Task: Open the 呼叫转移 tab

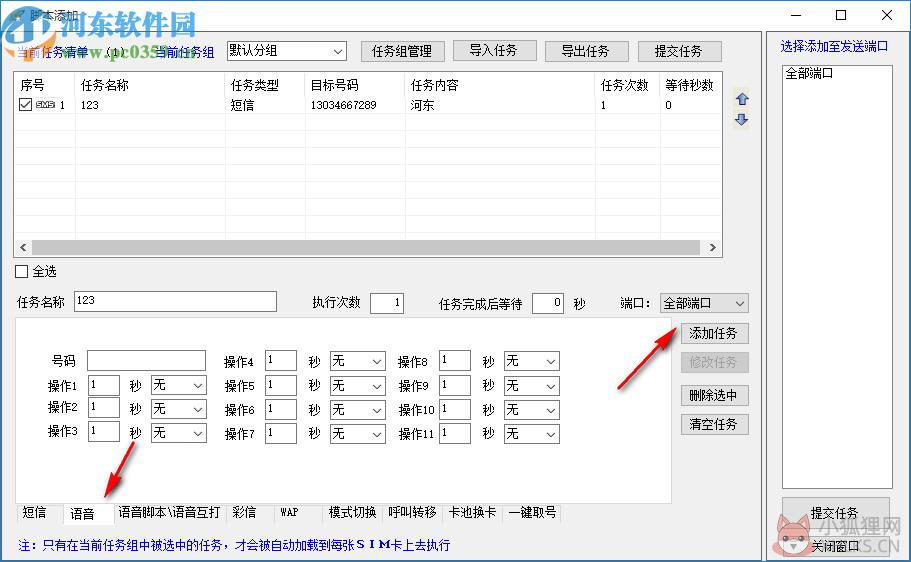Action: (x=412, y=513)
